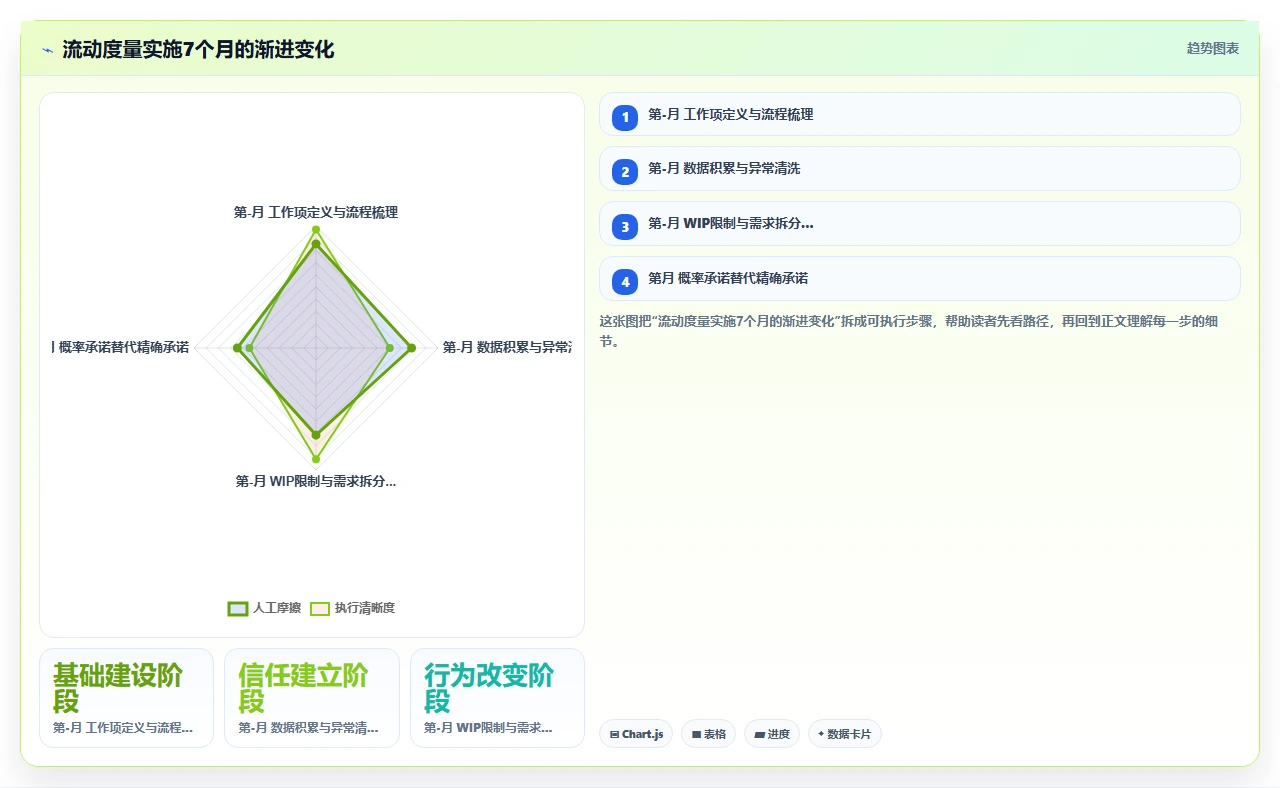Select step 1 工作项定义与流程梳理
1280x788 pixels.
coord(920,114)
